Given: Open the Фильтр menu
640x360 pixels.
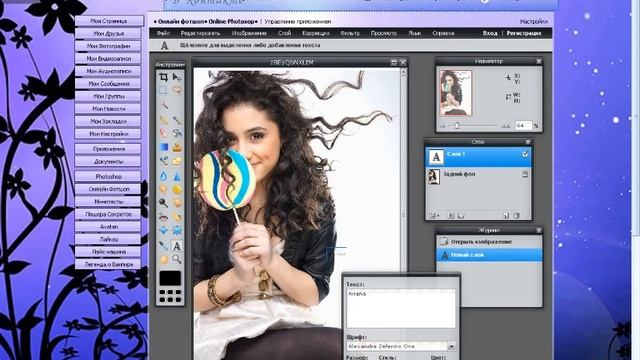Looking at the screenshot, I should coord(350,33).
